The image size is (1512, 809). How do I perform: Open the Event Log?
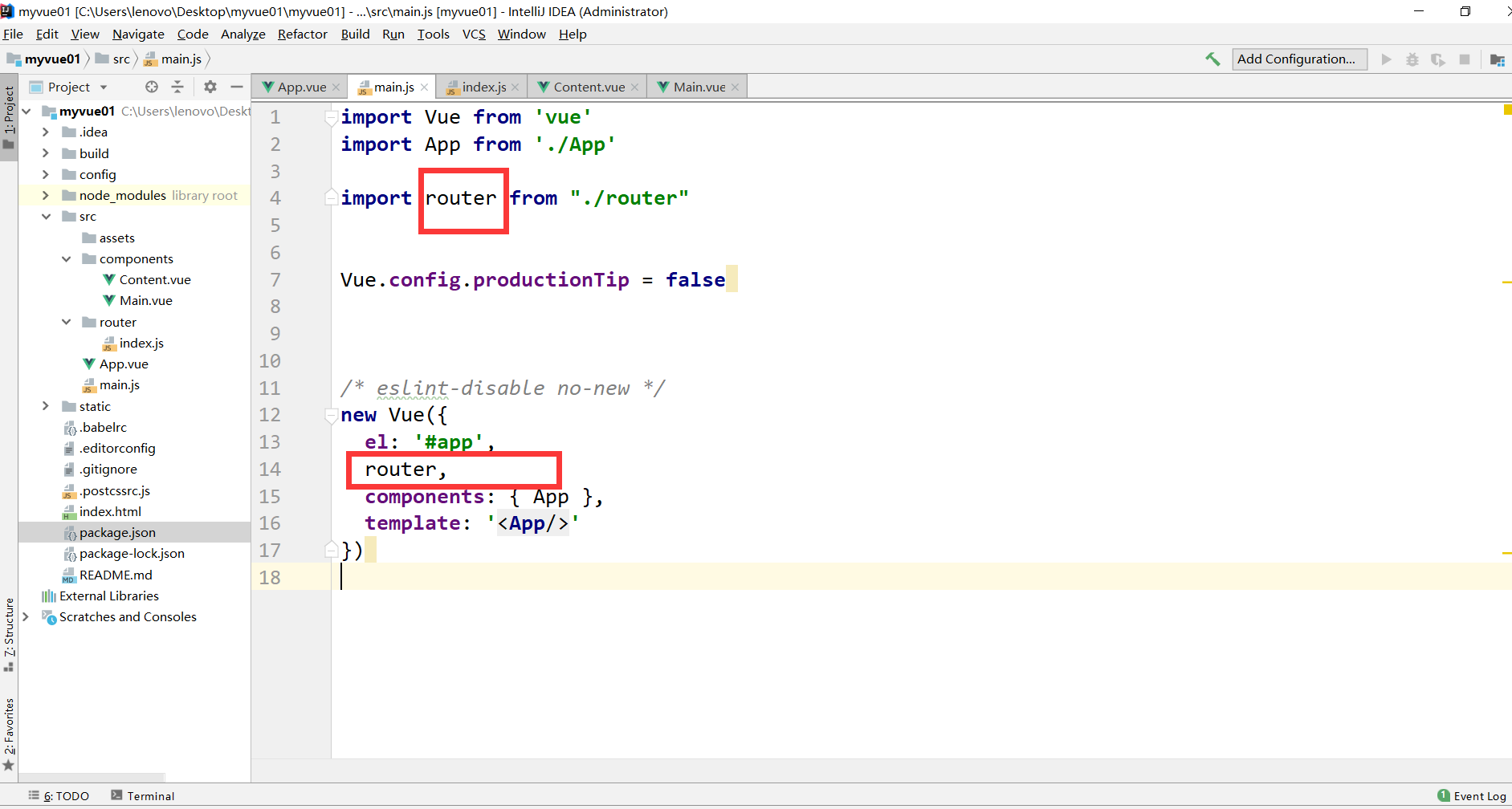click(x=1472, y=796)
